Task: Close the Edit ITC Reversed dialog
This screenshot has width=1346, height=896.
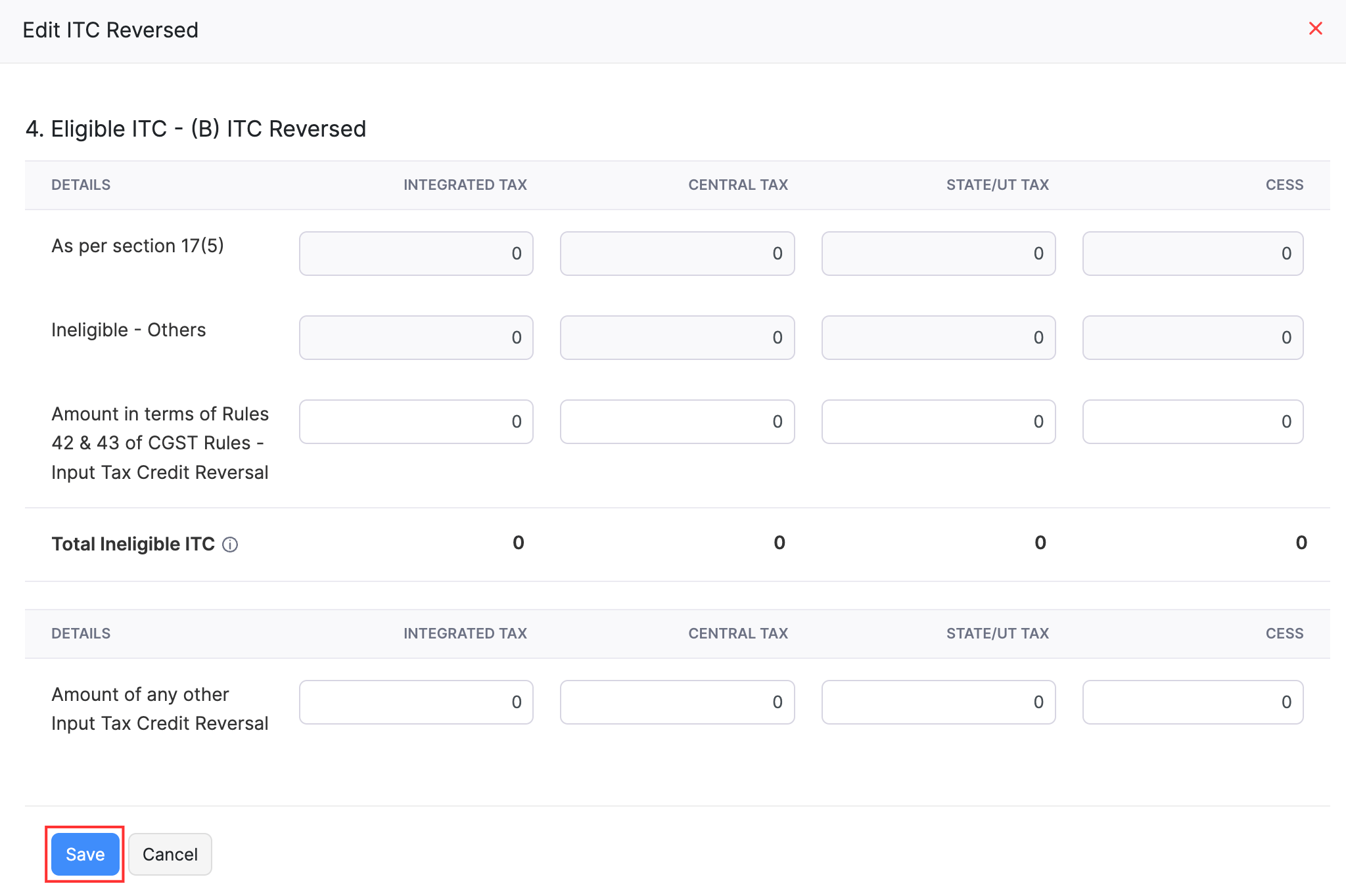Action: 1315,28
